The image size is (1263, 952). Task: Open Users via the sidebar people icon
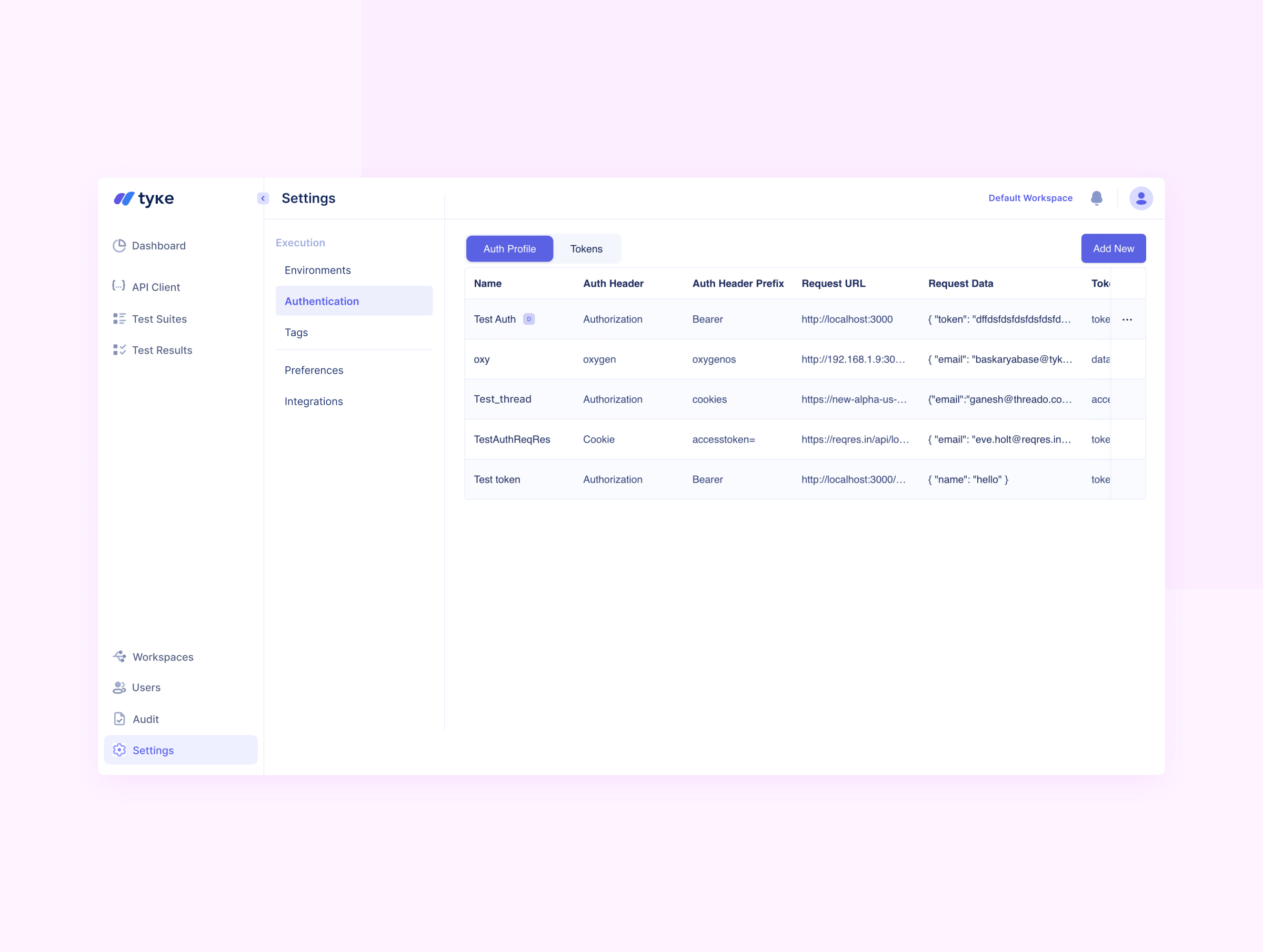119,688
